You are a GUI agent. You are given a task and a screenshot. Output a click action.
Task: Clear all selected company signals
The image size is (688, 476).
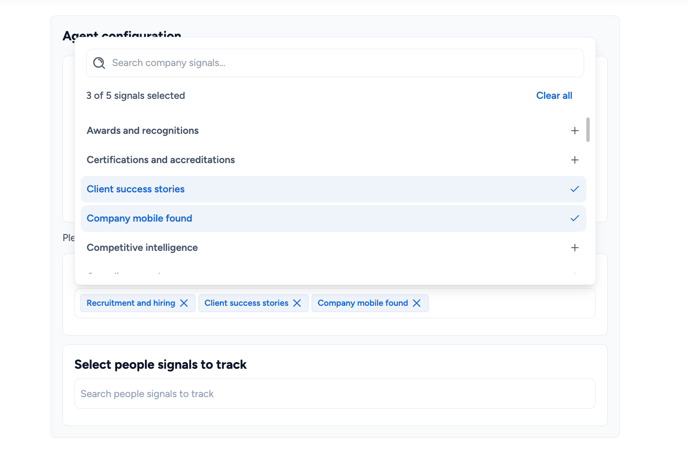554,96
